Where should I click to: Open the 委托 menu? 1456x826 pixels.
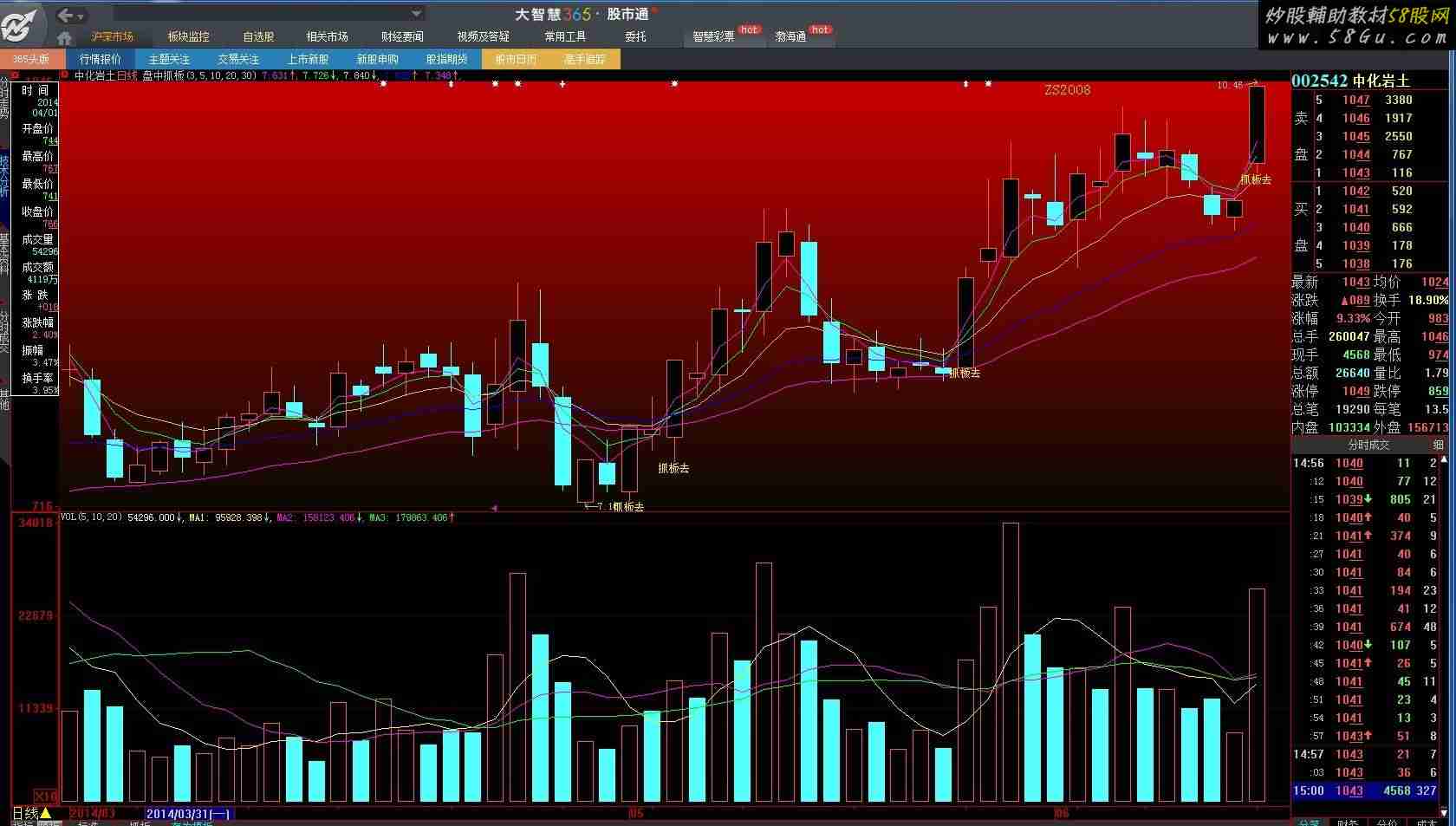click(x=635, y=36)
